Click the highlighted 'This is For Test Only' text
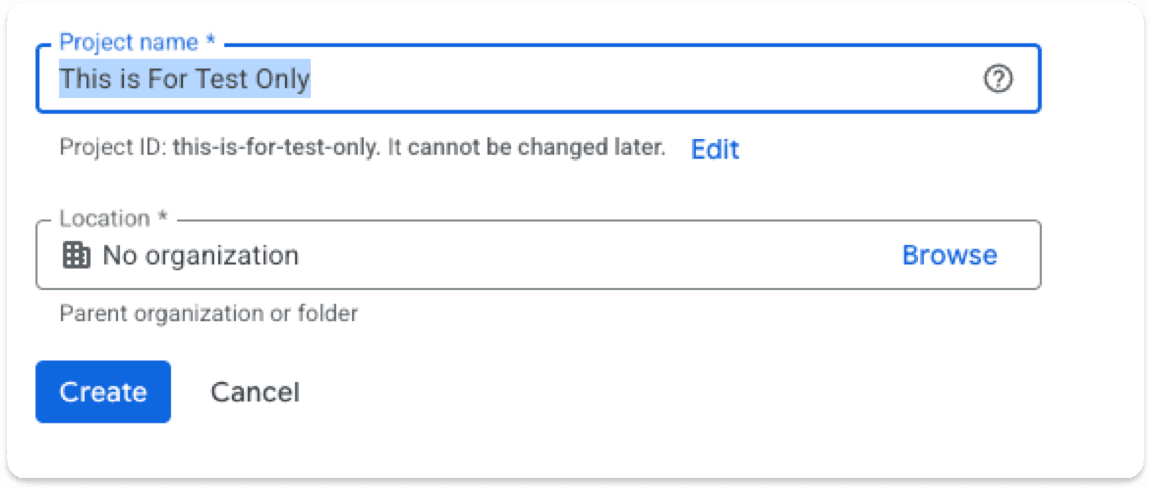The width and height of the screenshot is (1150, 488). (x=185, y=79)
